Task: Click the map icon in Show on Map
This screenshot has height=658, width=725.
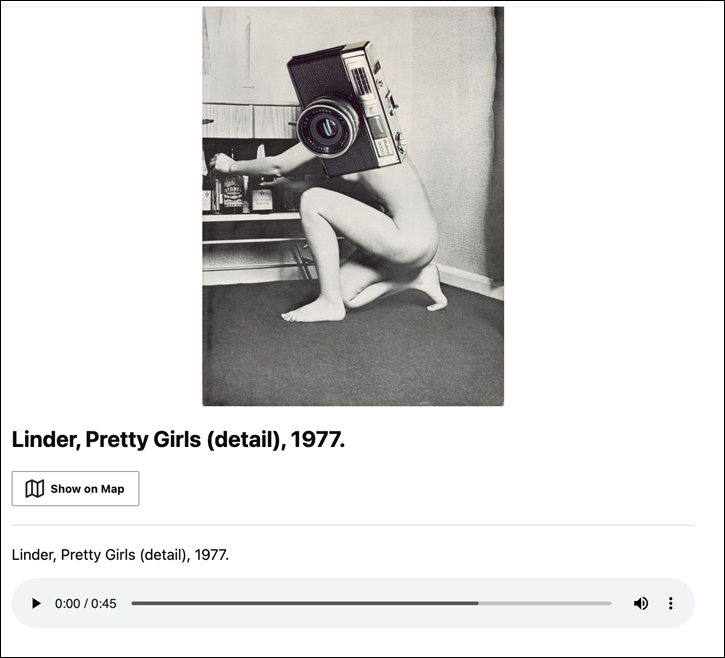Action: pyautogui.click(x=35, y=488)
